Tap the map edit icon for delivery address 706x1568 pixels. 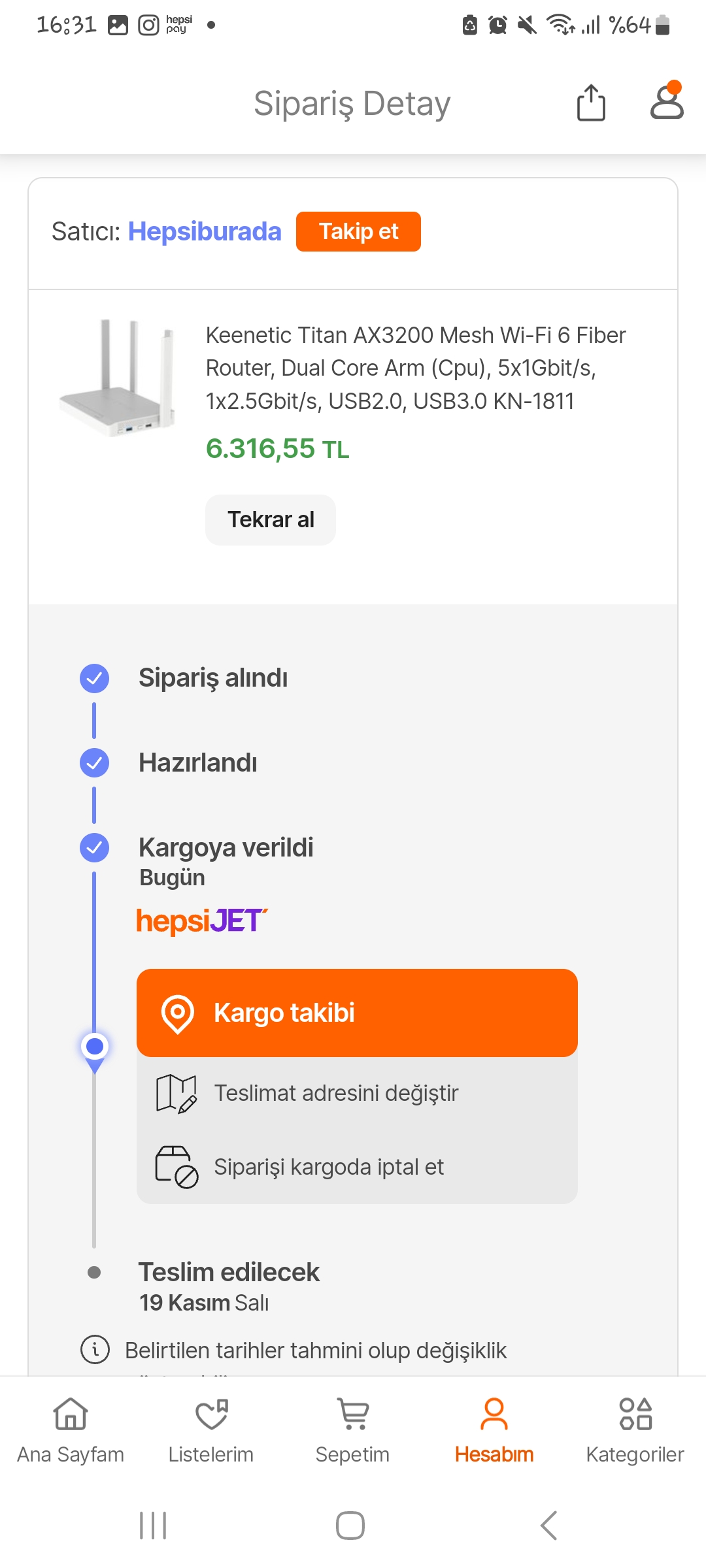point(176,1094)
